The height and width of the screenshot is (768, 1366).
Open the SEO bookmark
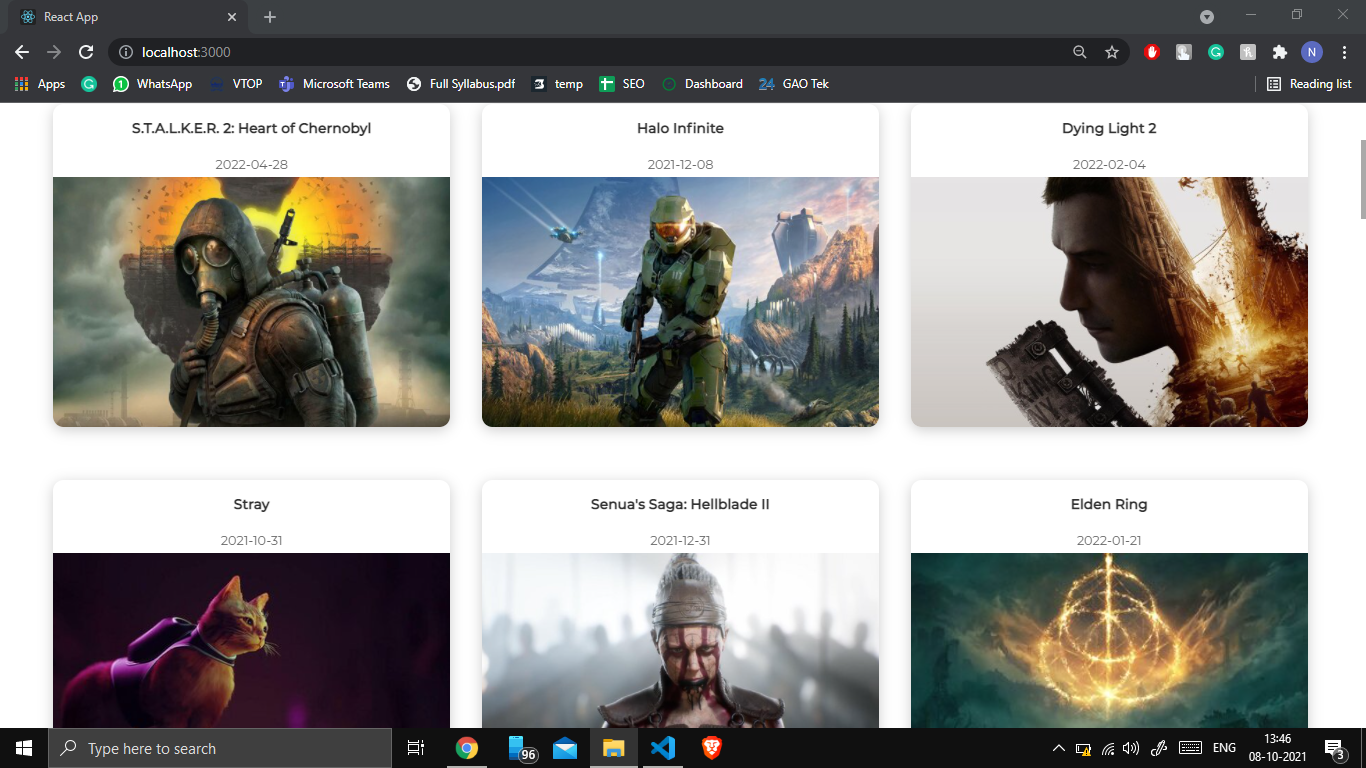[622, 84]
